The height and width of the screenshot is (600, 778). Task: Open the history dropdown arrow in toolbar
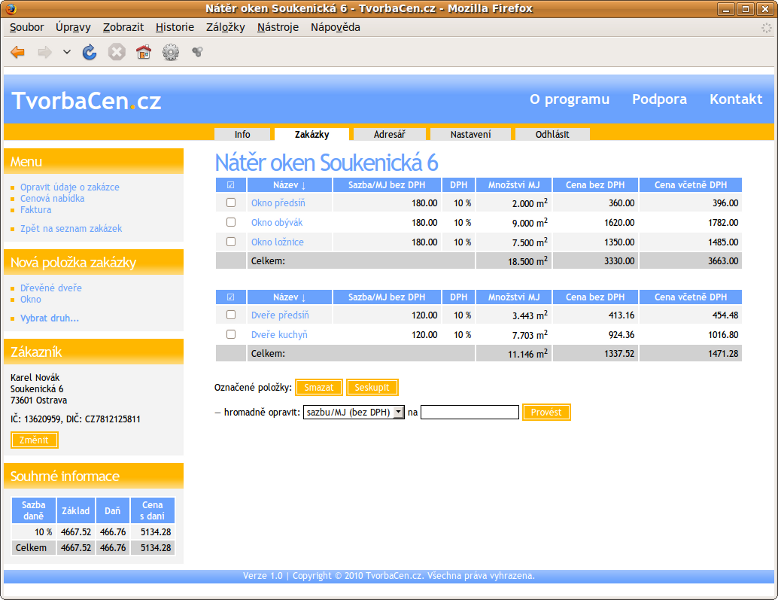click(x=67, y=52)
